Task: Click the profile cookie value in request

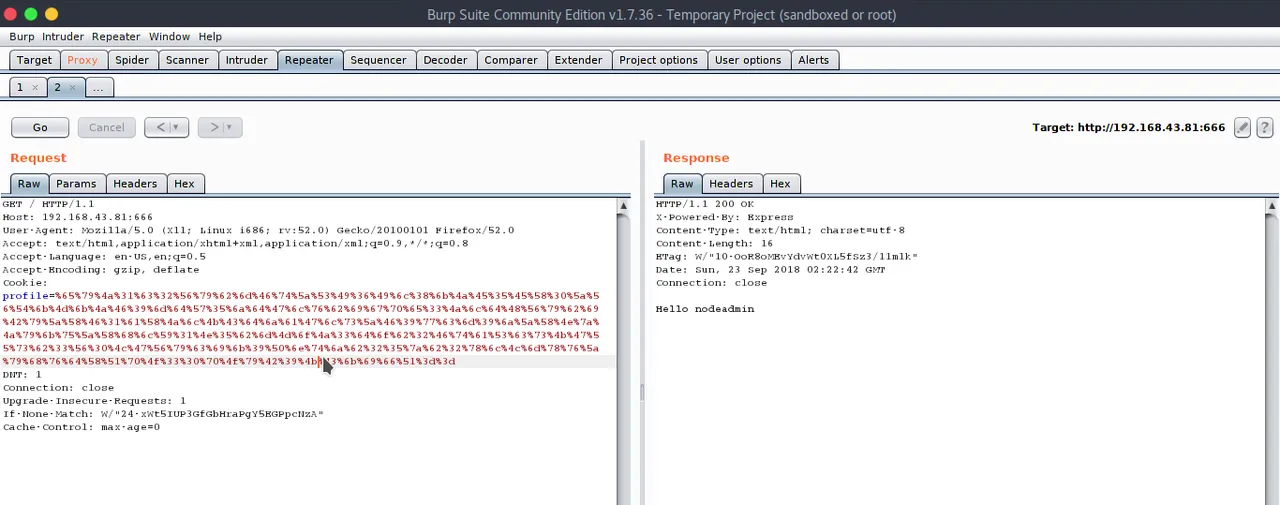Action: (x=301, y=328)
